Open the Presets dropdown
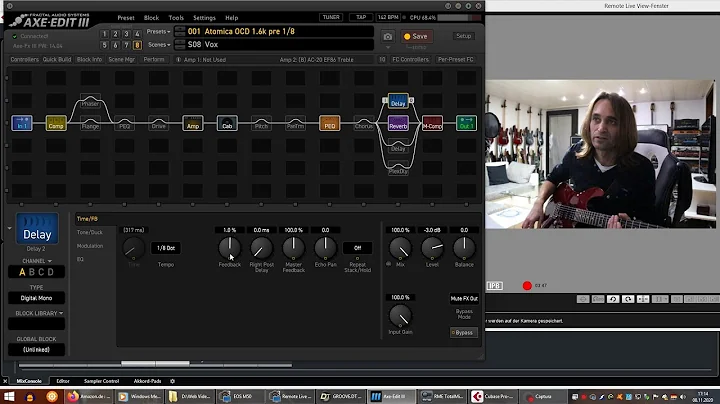The image size is (720, 404). click(x=158, y=32)
